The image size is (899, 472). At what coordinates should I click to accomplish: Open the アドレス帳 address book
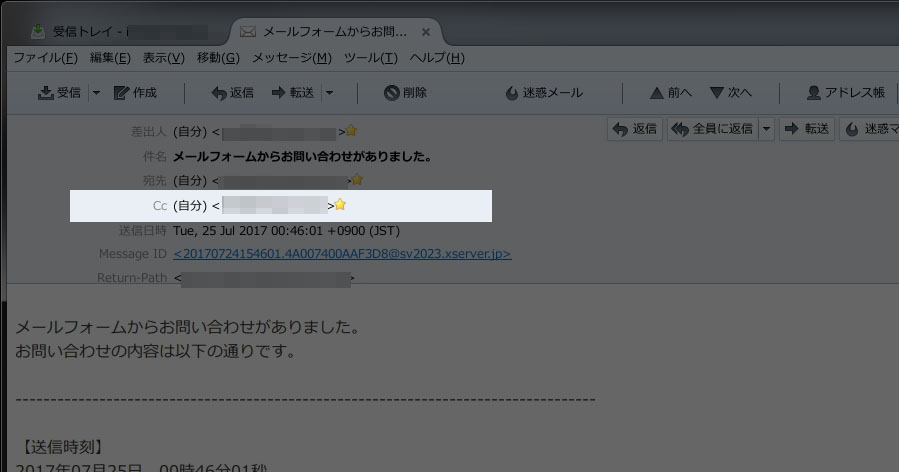(x=846, y=93)
